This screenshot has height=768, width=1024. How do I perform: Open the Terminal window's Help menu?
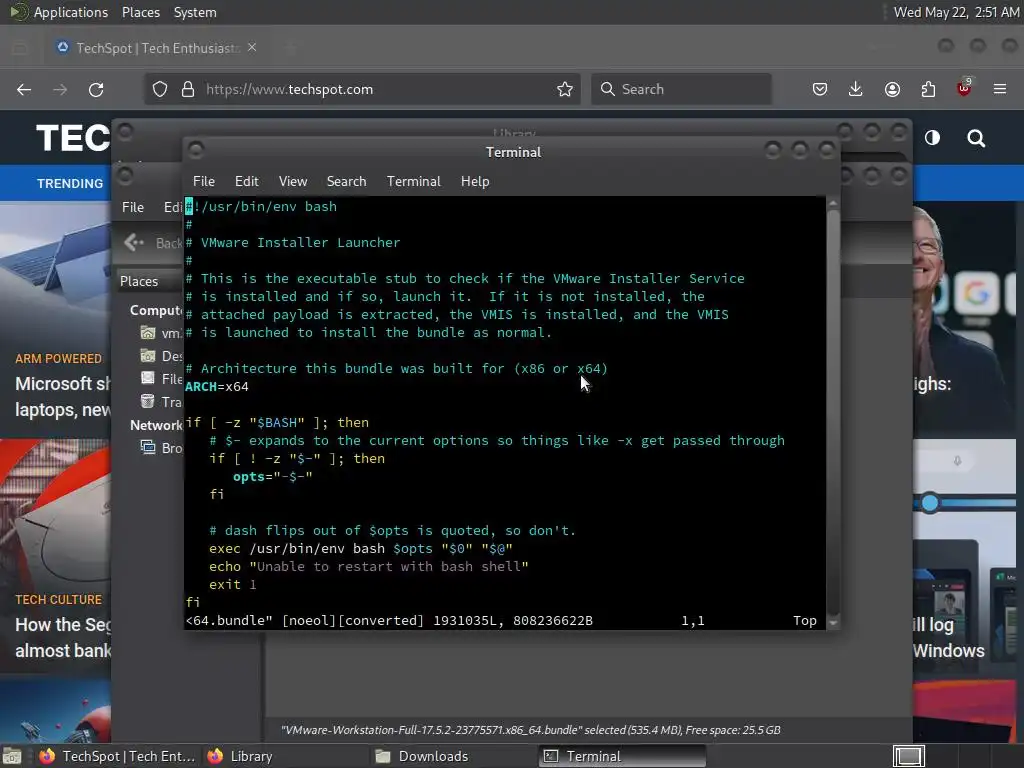point(475,182)
